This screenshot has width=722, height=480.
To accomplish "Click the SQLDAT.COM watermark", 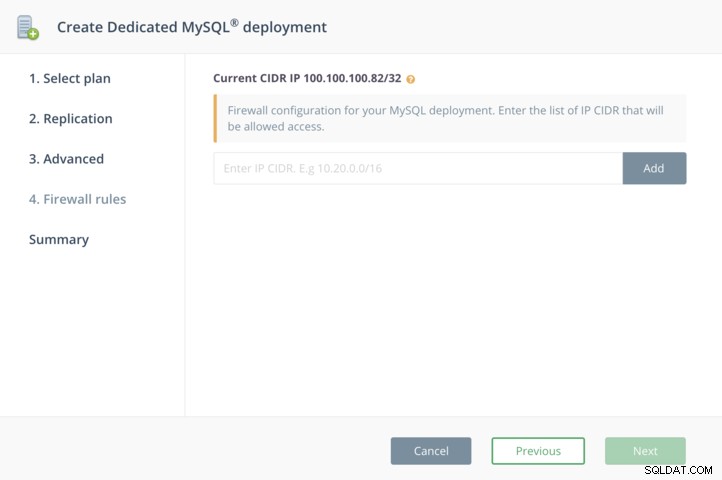I will point(678,470).
